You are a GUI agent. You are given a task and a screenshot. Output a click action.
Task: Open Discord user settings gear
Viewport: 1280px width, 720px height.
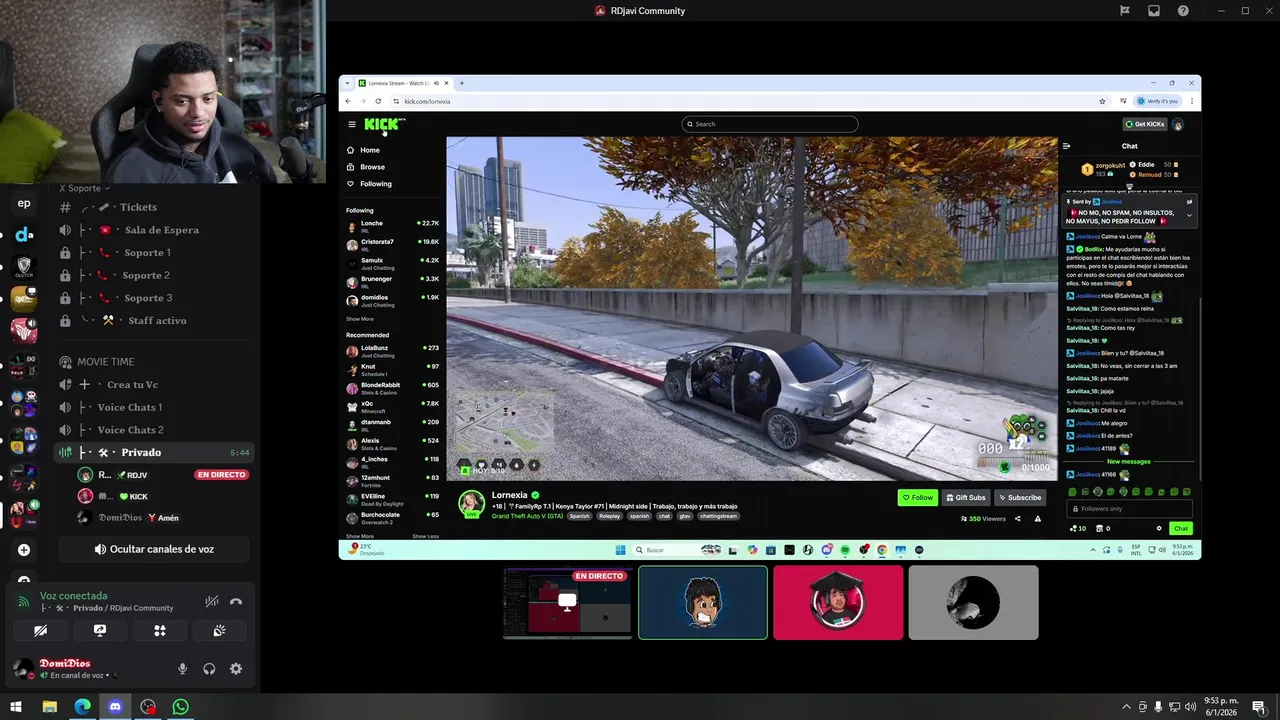[236, 669]
